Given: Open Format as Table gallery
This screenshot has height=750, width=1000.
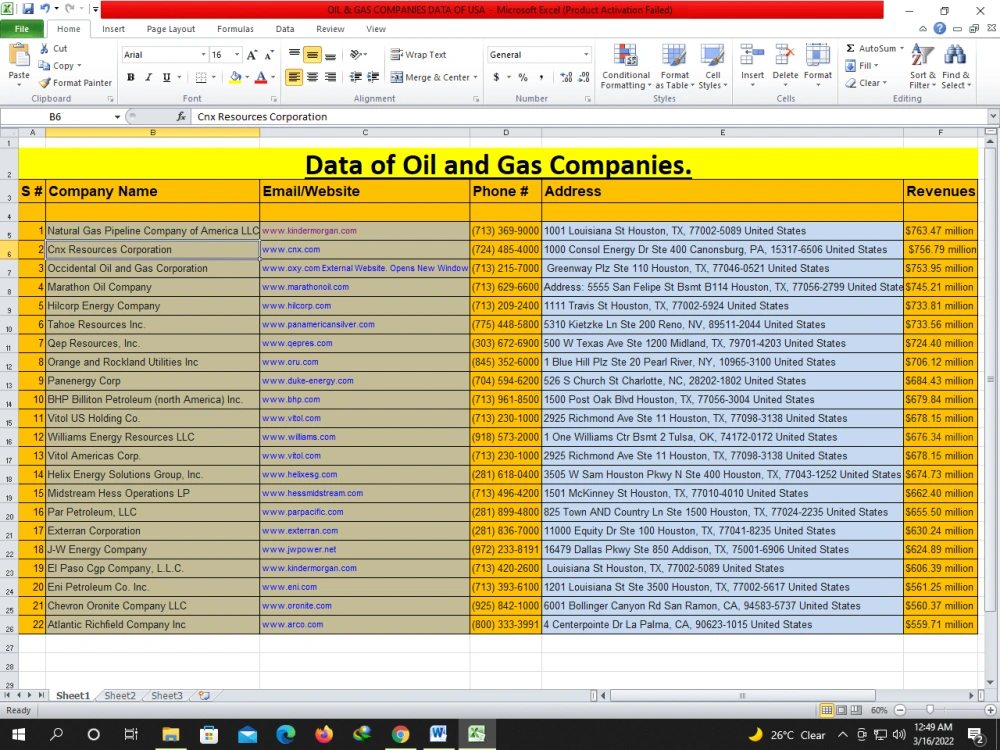Looking at the screenshot, I should tap(674, 67).
